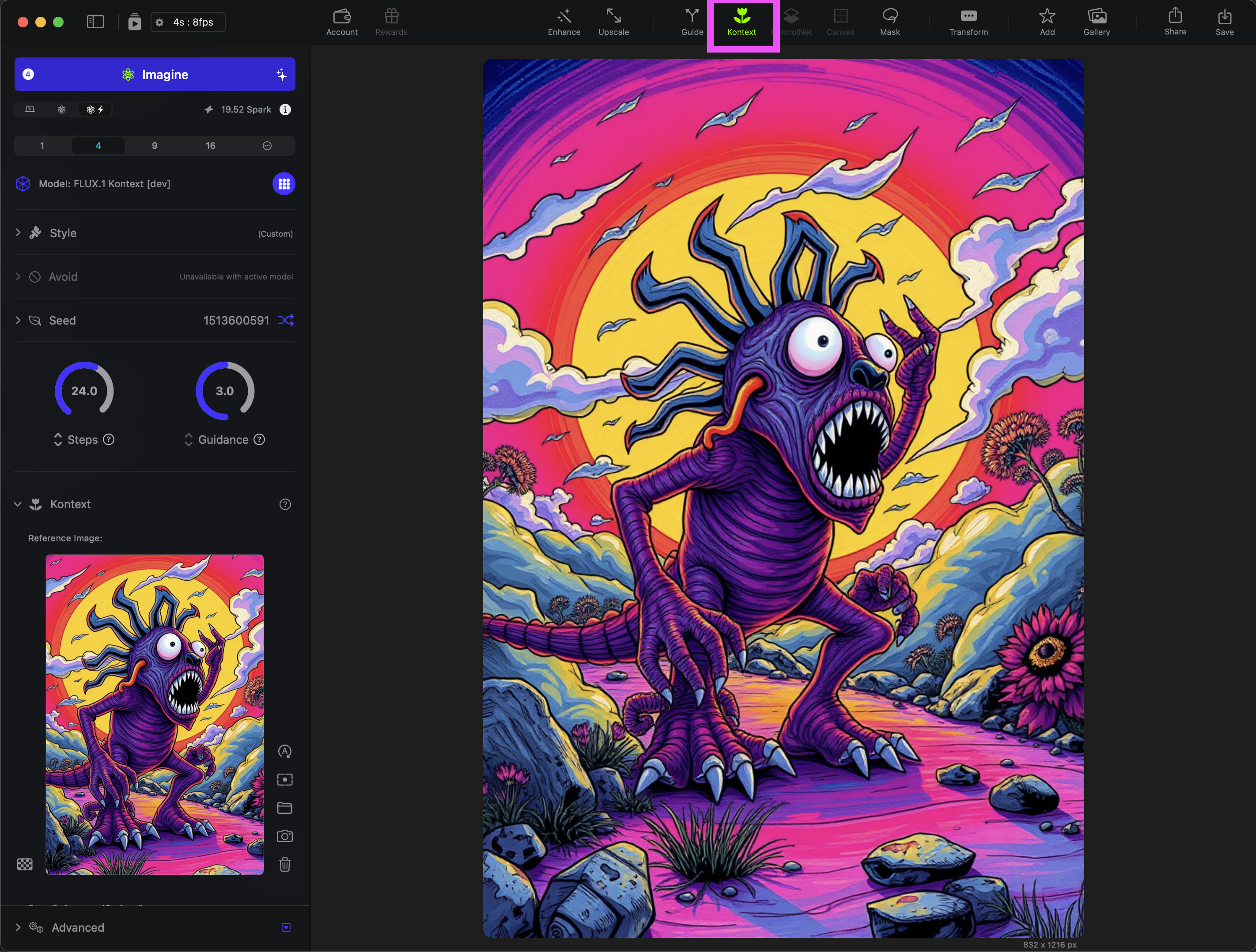Open the model grid selector button
Screen dimensions: 1256x952
pos(284,184)
